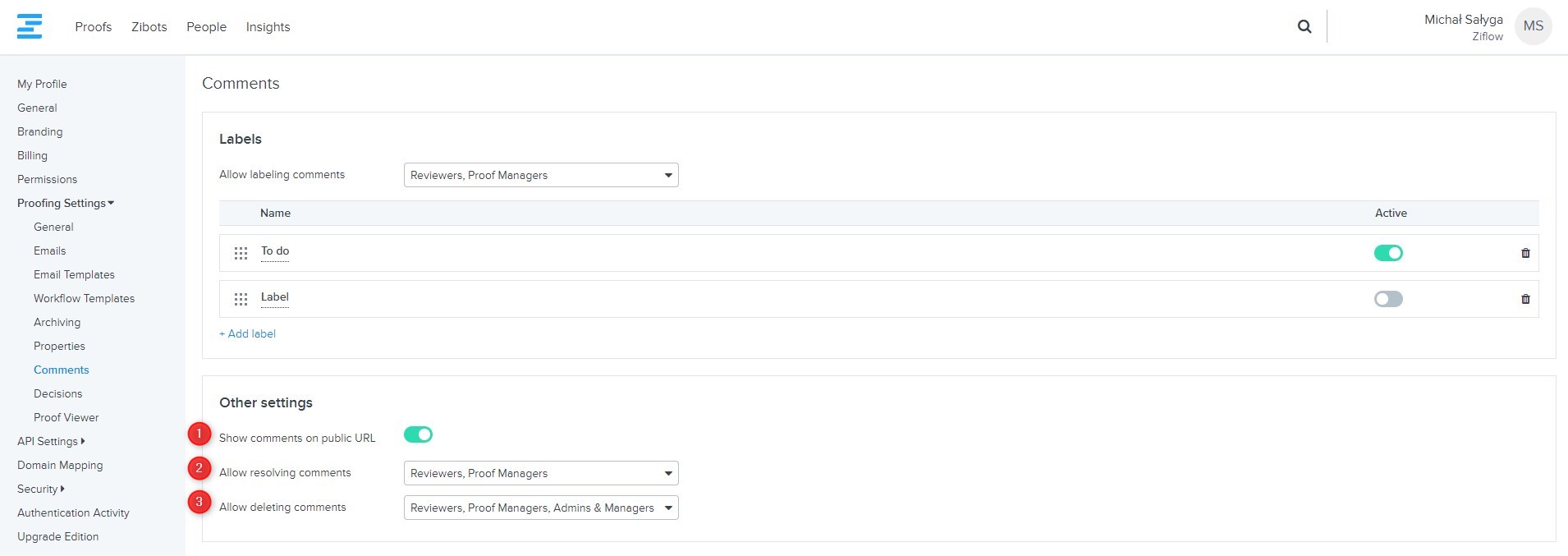Collapse the Proofing Settings section

click(x=66, y=203)
